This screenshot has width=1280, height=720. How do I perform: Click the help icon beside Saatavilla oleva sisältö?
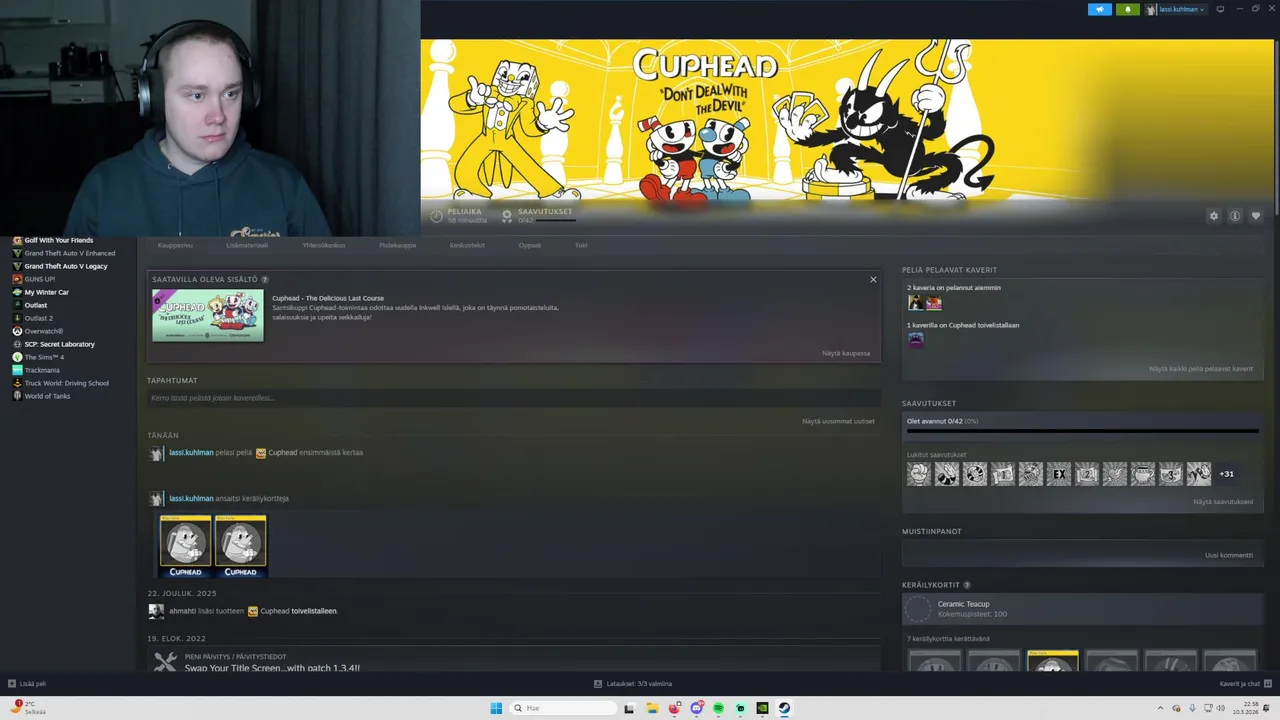click(265, 279)
